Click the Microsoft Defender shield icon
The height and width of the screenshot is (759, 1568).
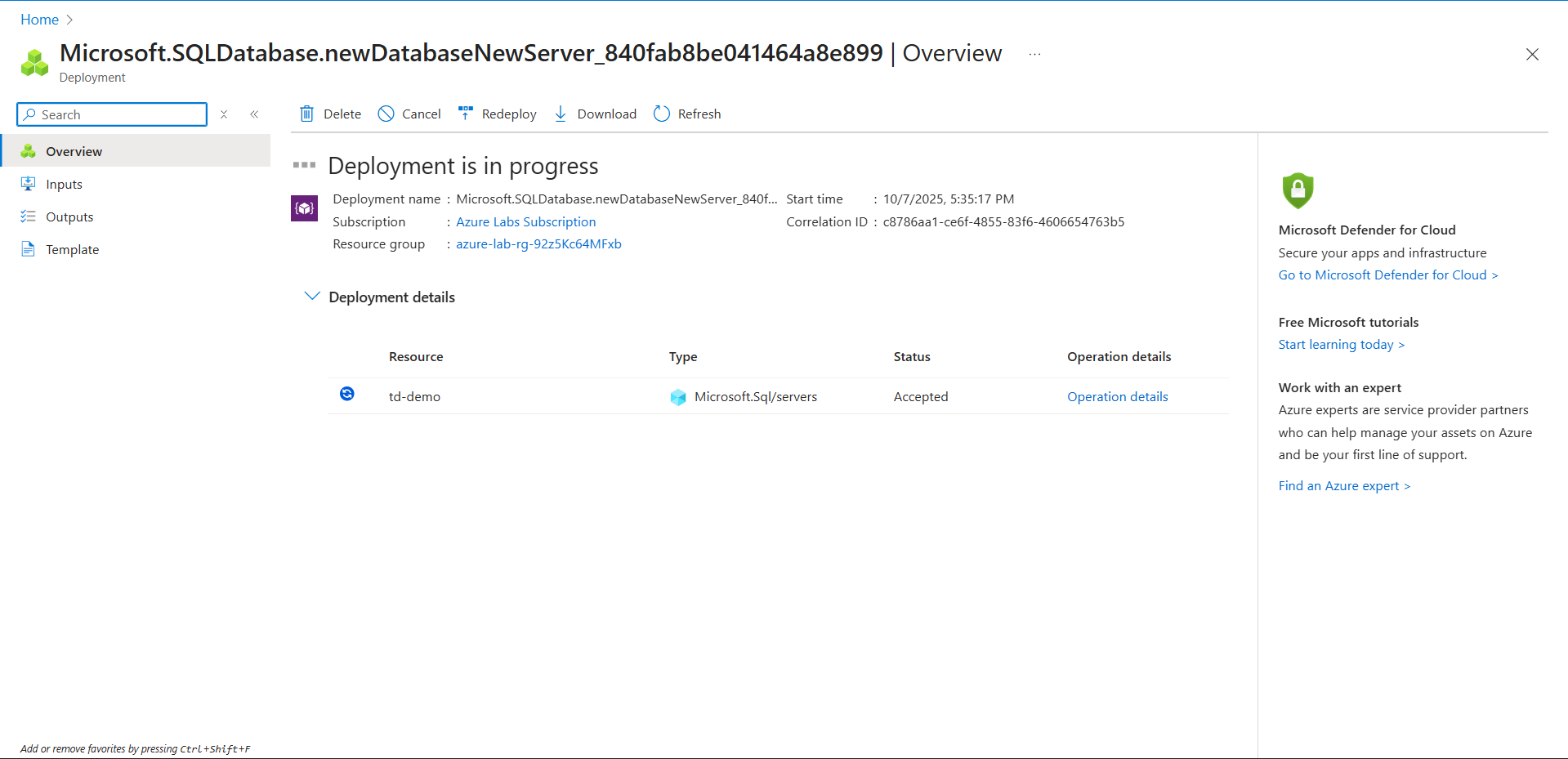(1297, 190)
